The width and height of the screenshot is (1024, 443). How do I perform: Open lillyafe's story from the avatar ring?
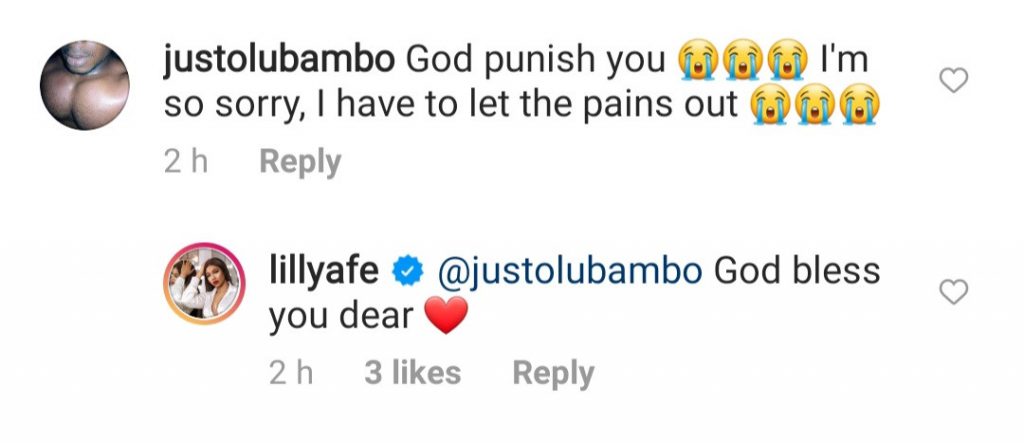[205, 285]
